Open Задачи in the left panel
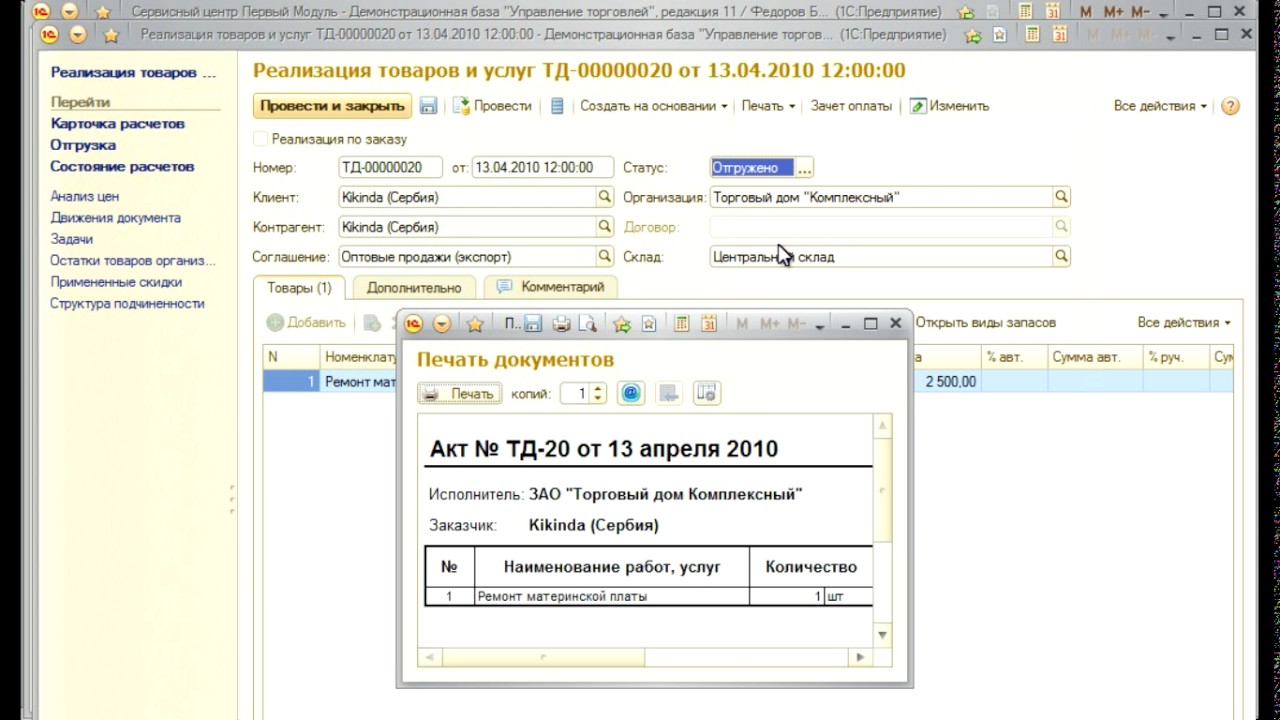Screen dimensions: 1280x720 pyautogui.click(x=72, y=239)
